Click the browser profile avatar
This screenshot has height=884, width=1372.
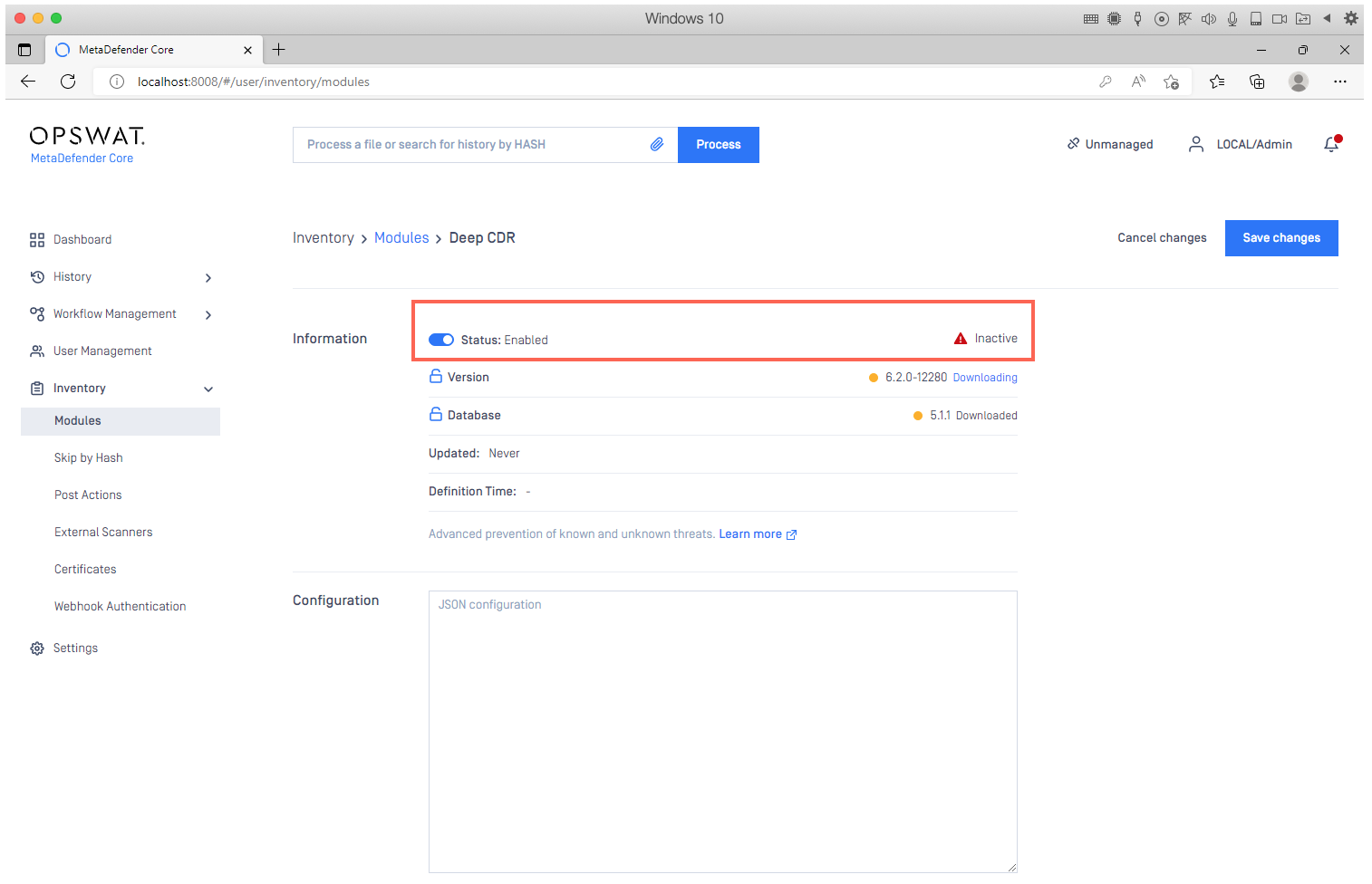[x=1299, y=82]
